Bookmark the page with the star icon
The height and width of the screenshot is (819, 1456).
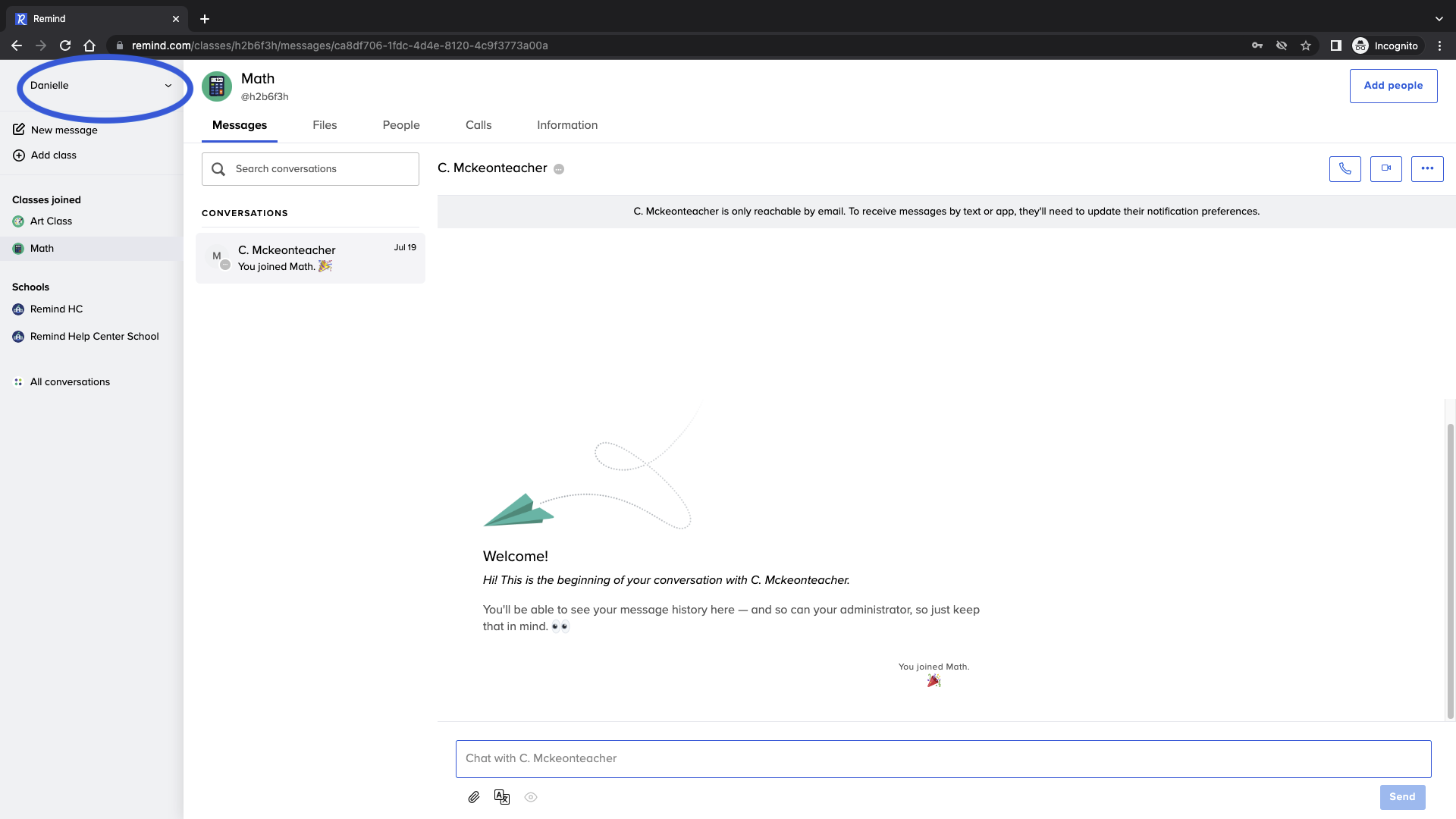click(x=1305, y=45)
